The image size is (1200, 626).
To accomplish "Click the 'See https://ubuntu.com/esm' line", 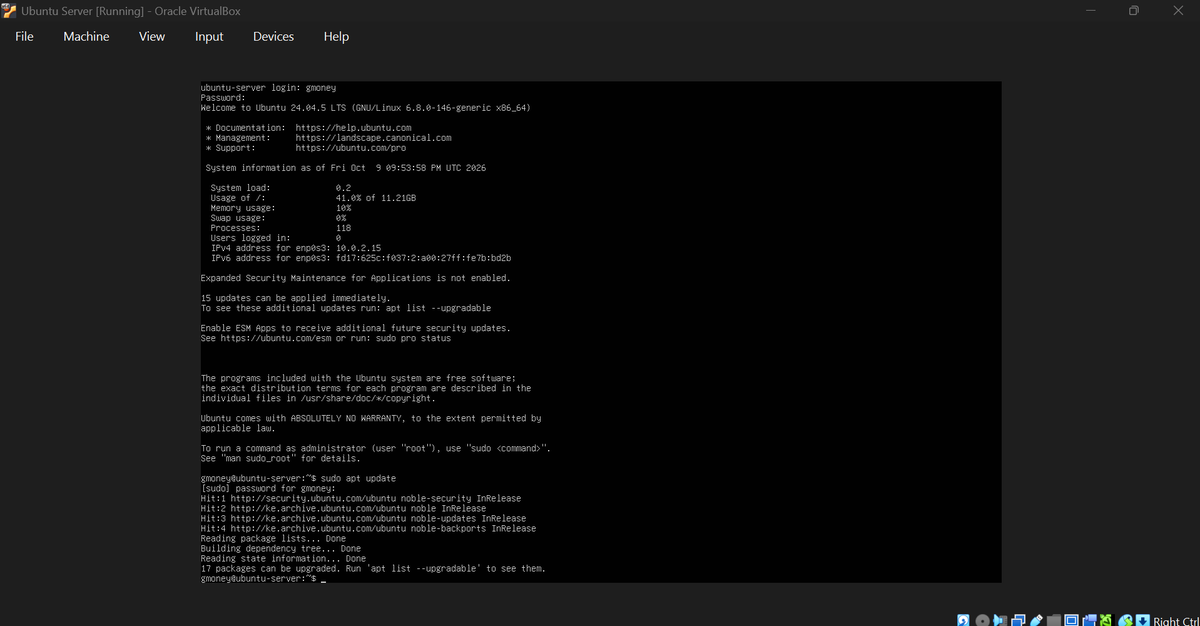I will point(326,338).
